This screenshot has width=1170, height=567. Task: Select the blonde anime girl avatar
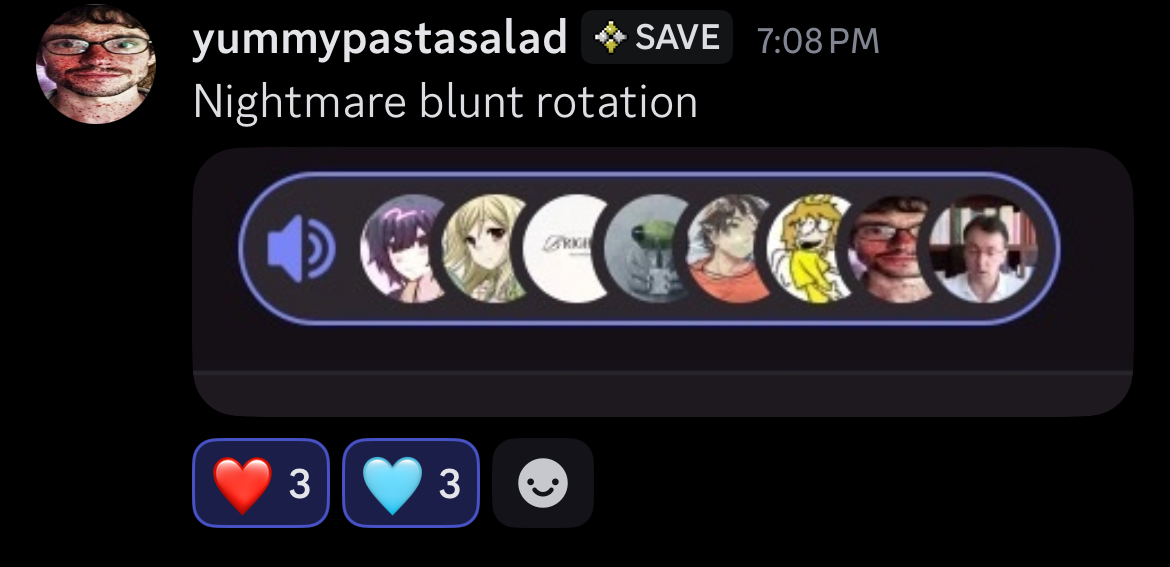pos(484,248)
